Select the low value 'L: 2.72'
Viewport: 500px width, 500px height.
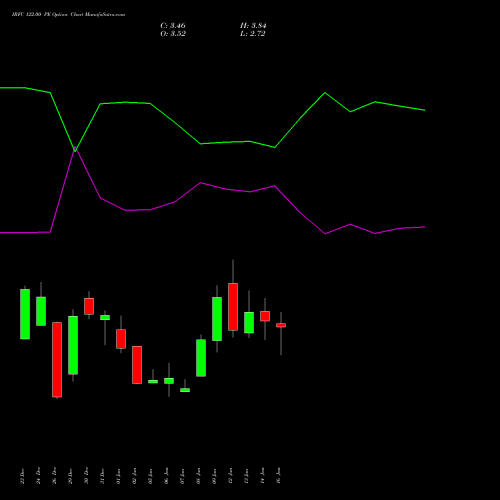(x=253, y=34)
